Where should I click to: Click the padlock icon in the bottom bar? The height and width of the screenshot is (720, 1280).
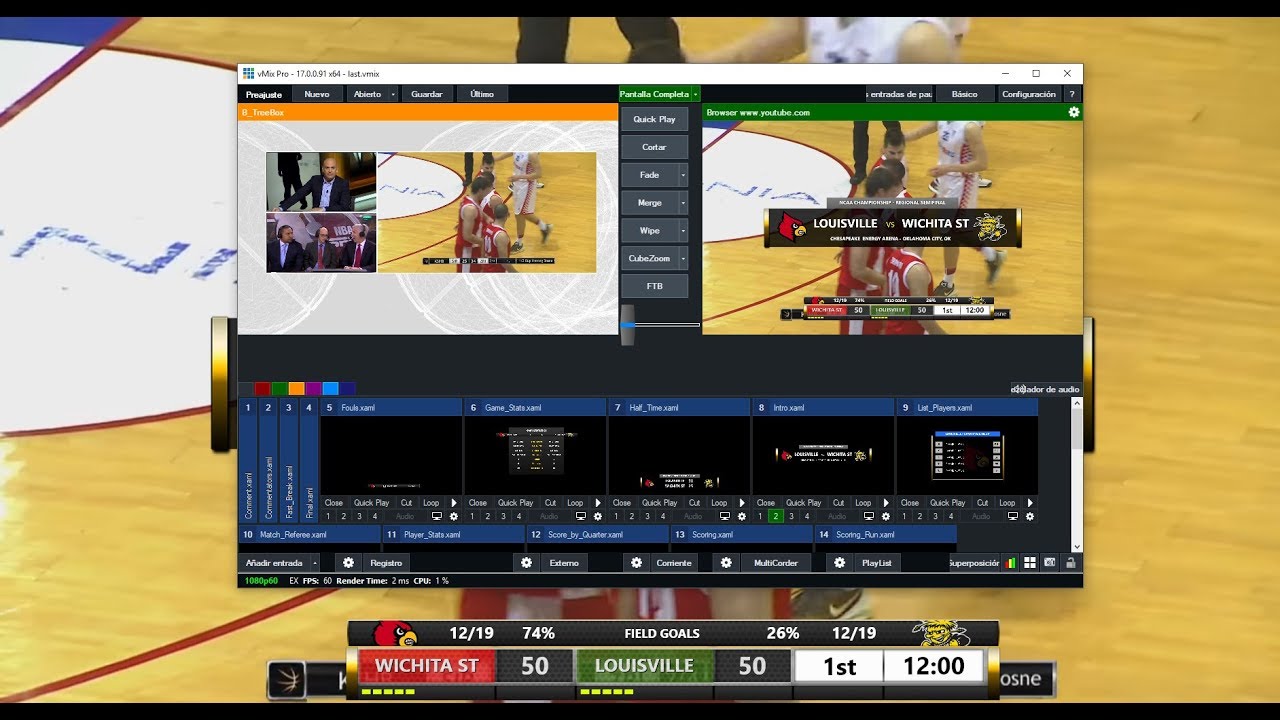pyautogui.click(x=1070, y=563)
